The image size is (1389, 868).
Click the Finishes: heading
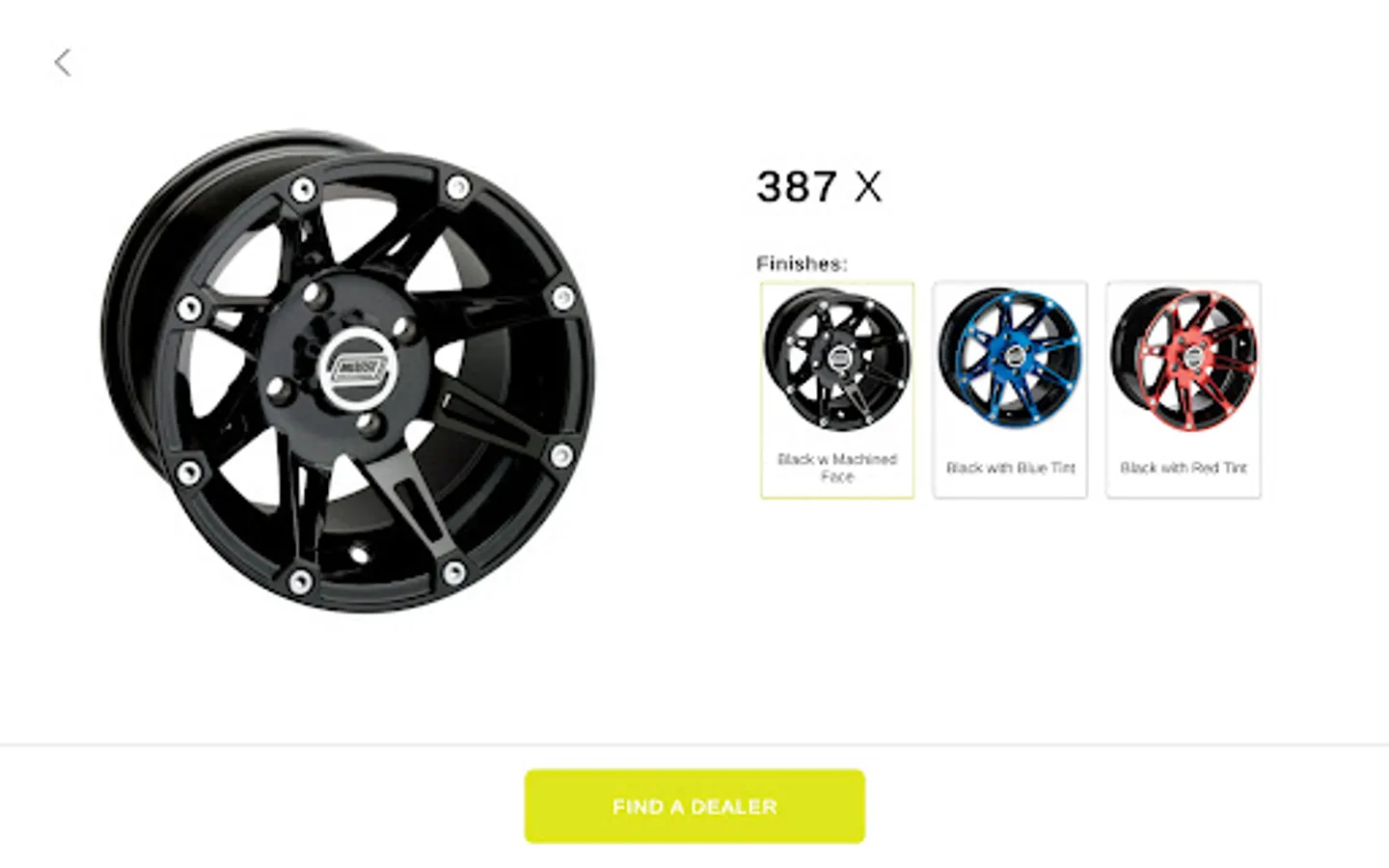pyautogui.click(x=802, y=263)
